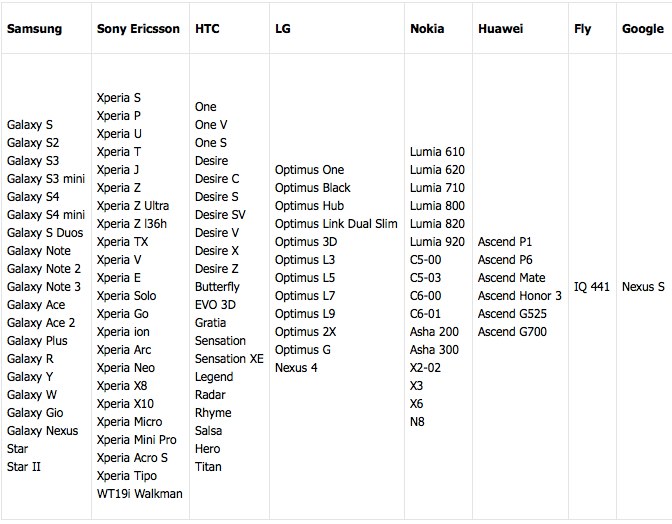Select Galaxy Note 3 in Samsung list

(x=44, y=287)
